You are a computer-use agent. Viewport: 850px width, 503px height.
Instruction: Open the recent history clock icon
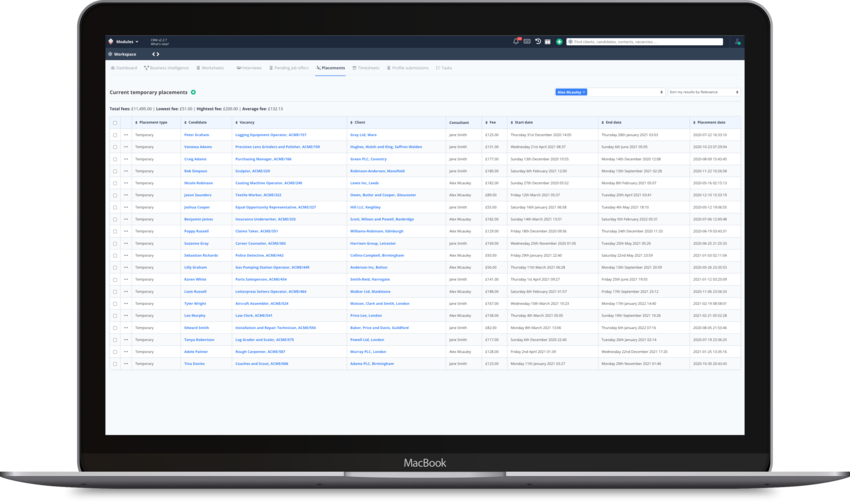click(538, 41)
